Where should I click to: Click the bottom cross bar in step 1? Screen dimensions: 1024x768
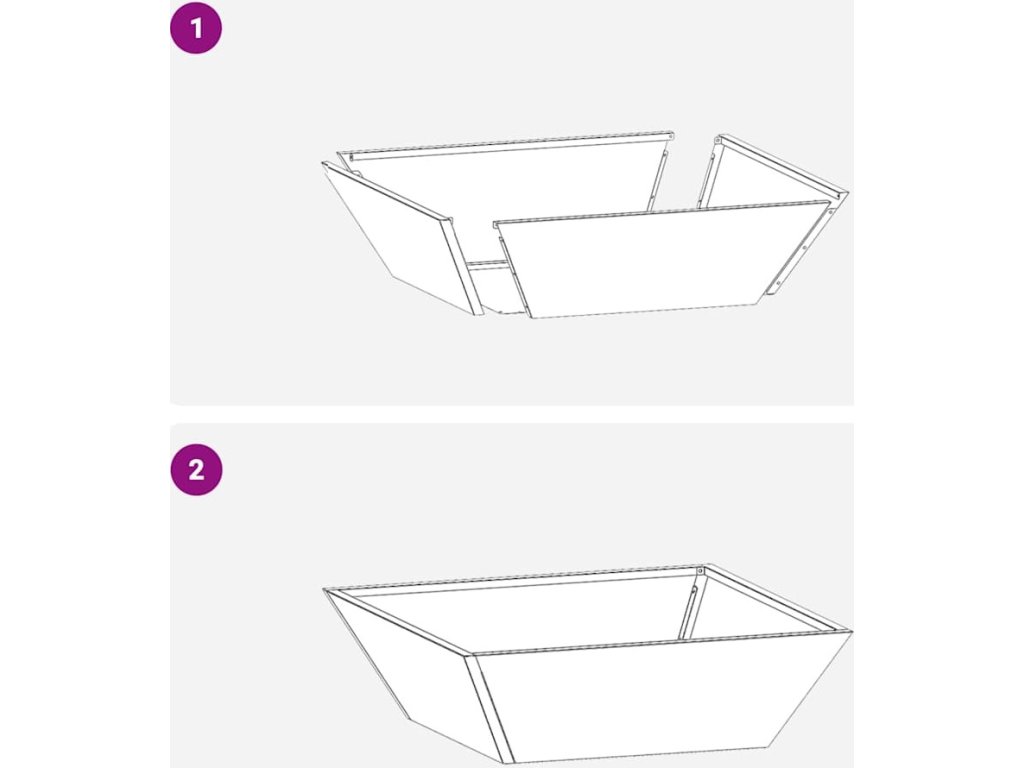pyautogui.click(x=487, y=264)
